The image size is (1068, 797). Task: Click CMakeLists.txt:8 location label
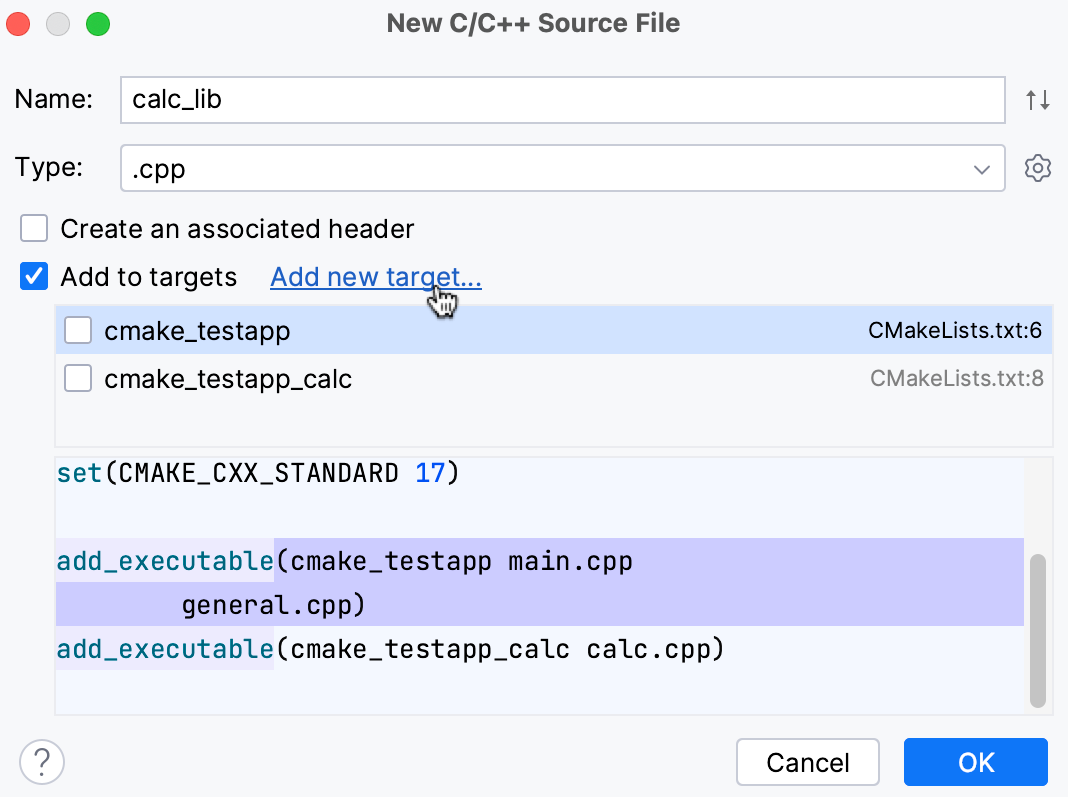tap(957, 379)
